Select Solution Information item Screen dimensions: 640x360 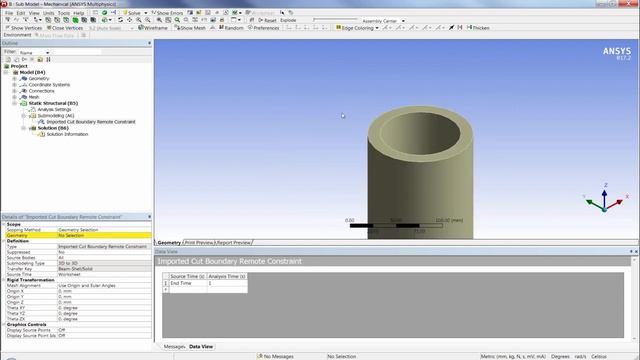(x=67, y=134)
